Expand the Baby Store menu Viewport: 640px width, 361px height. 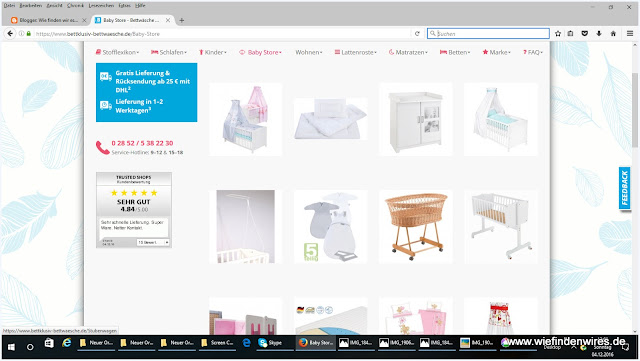click(260, 52)
